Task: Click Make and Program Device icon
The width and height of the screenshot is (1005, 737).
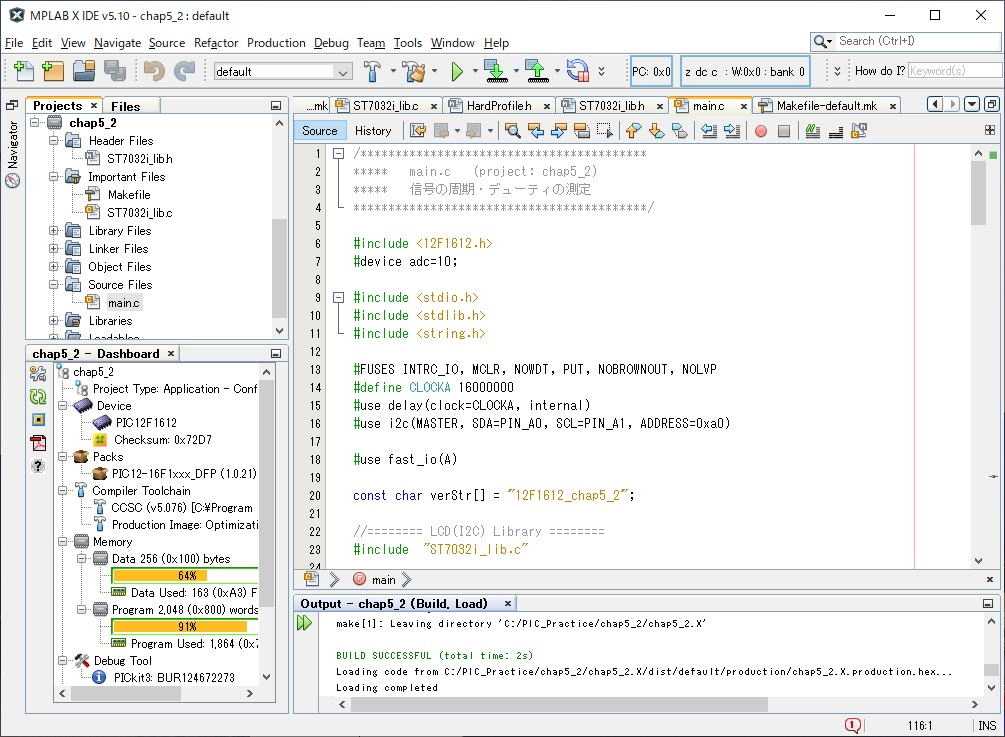Action: click(495, 71)
